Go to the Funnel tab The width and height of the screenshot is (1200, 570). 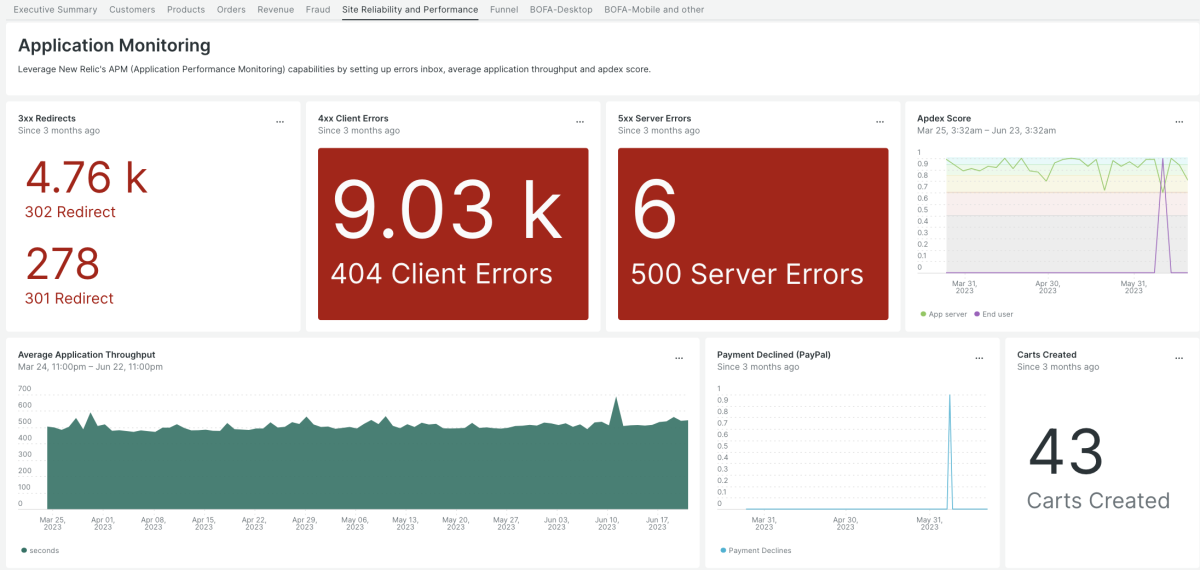(x=504, y=10)
